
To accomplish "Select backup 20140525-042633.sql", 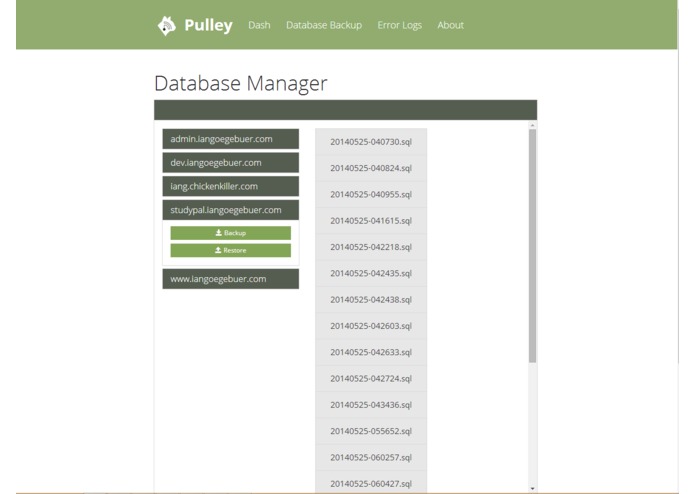I will tap(371, 352).
